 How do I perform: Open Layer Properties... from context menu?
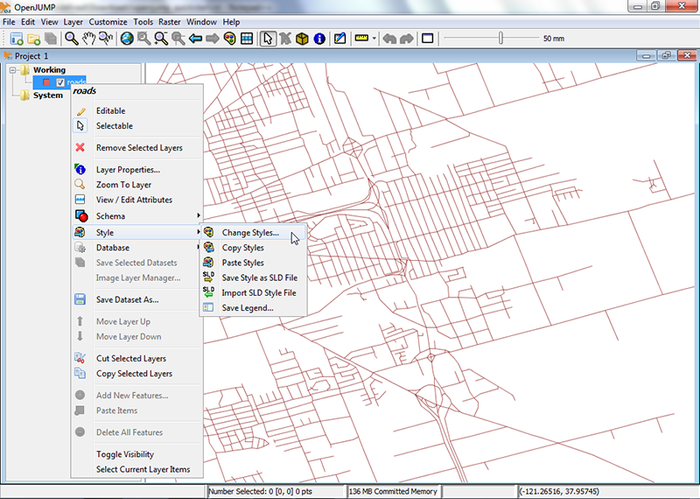(137, 170)
